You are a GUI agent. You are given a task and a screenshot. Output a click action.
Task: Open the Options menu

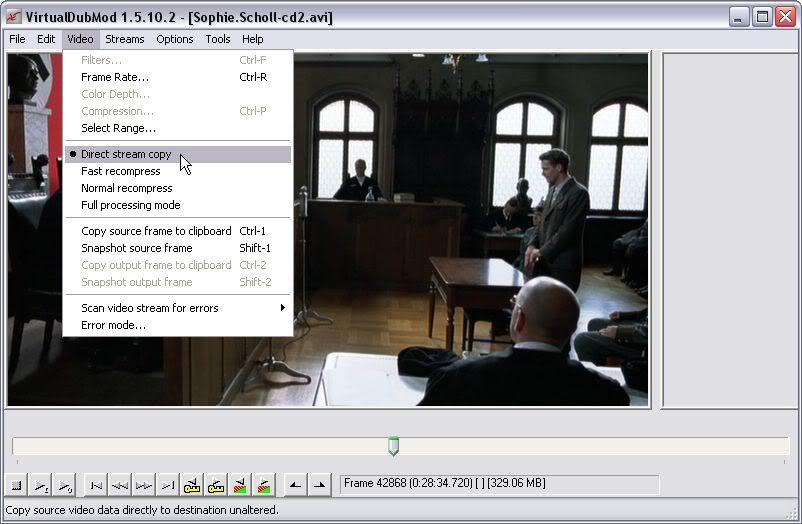pos(174,39)
